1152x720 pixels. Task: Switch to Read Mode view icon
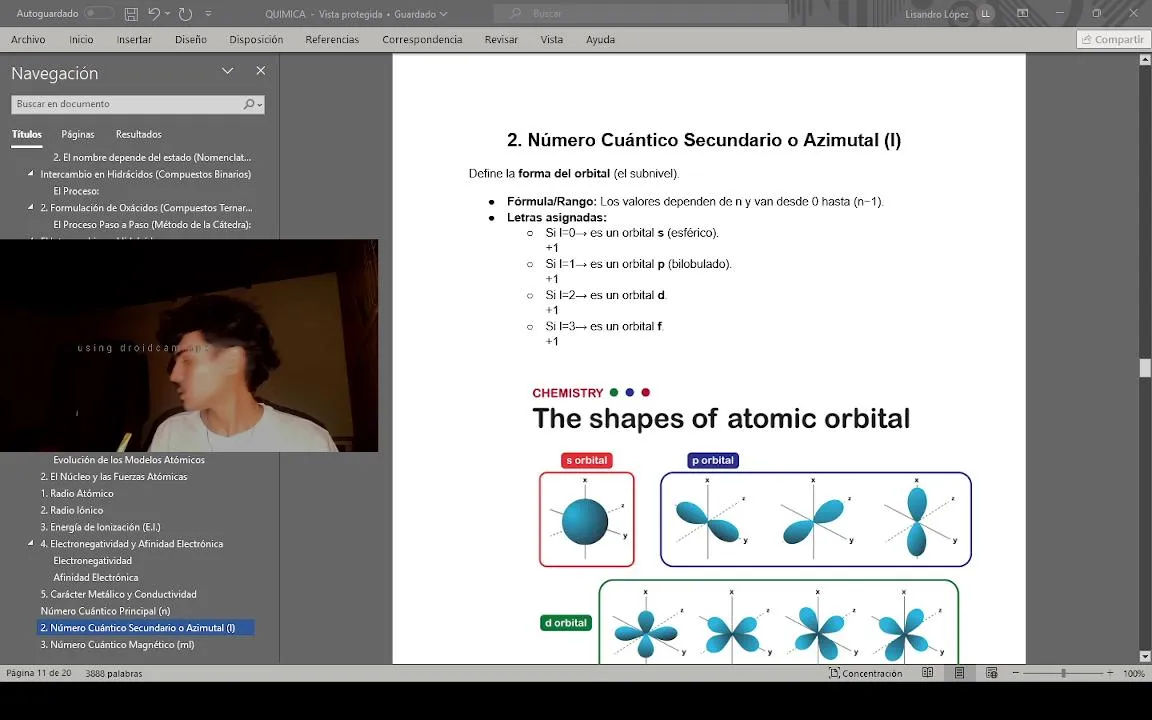(928, 673)
